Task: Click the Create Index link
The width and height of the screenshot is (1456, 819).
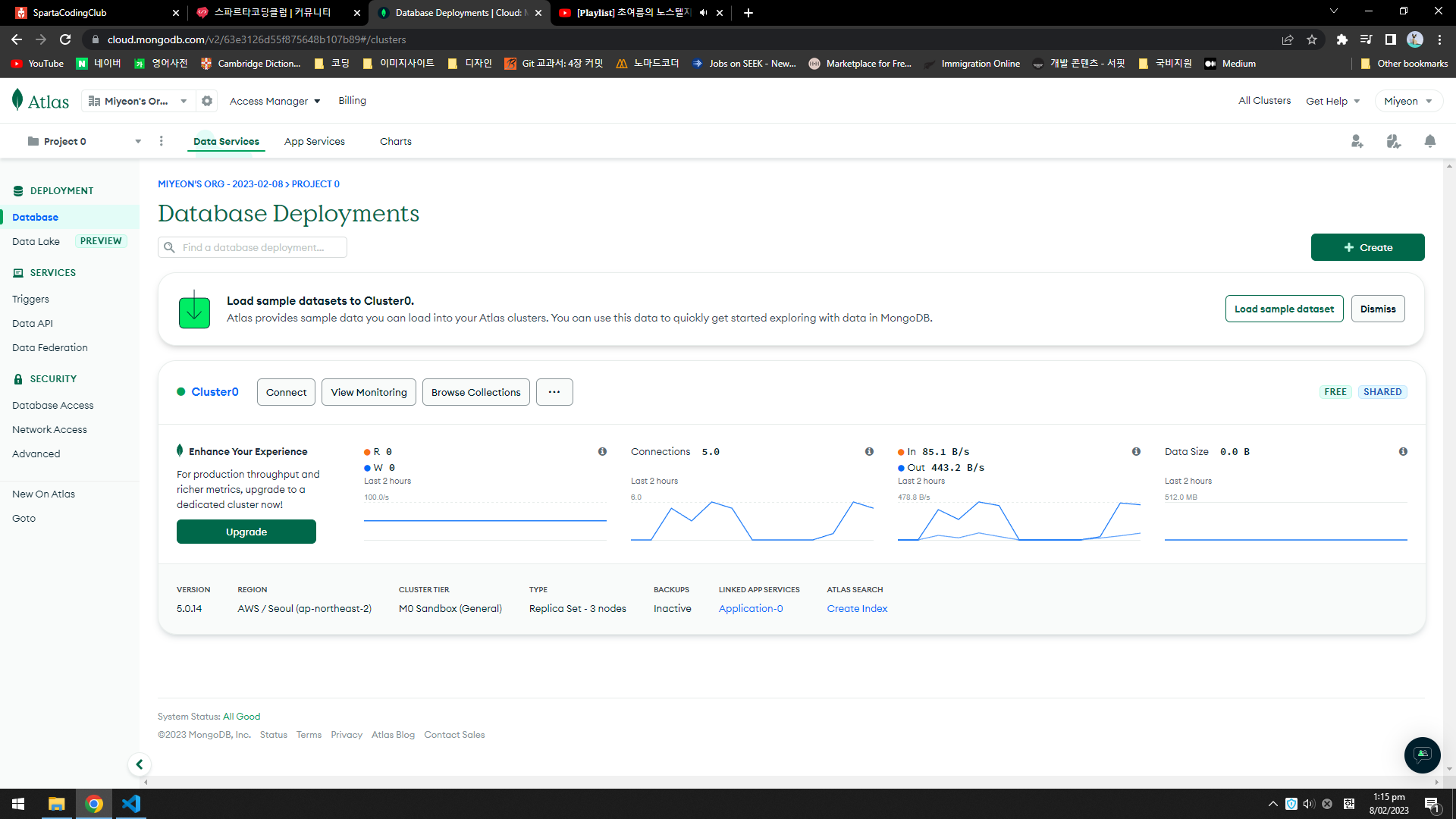Action: pyautogui.click(x=857, y=608)
